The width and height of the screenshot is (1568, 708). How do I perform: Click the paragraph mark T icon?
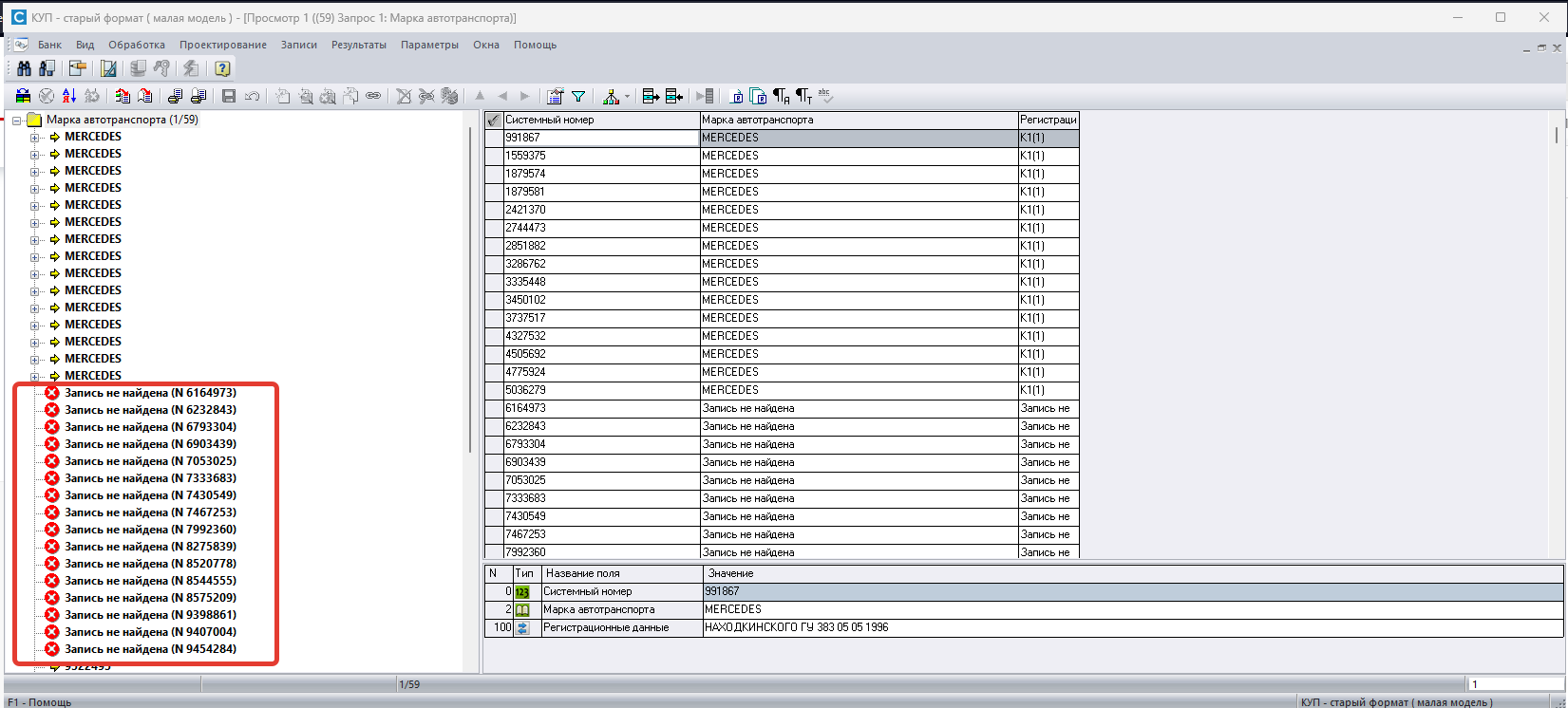tap(803, 96)
